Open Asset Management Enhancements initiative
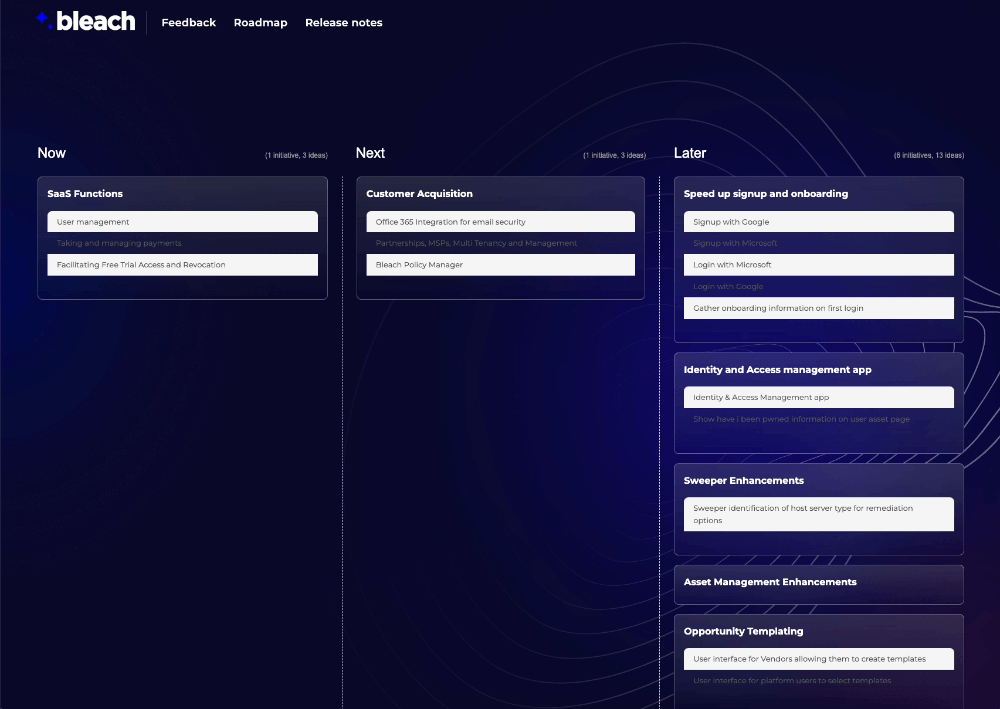Screen dimensions: 1000x709 tap(770, 581)
